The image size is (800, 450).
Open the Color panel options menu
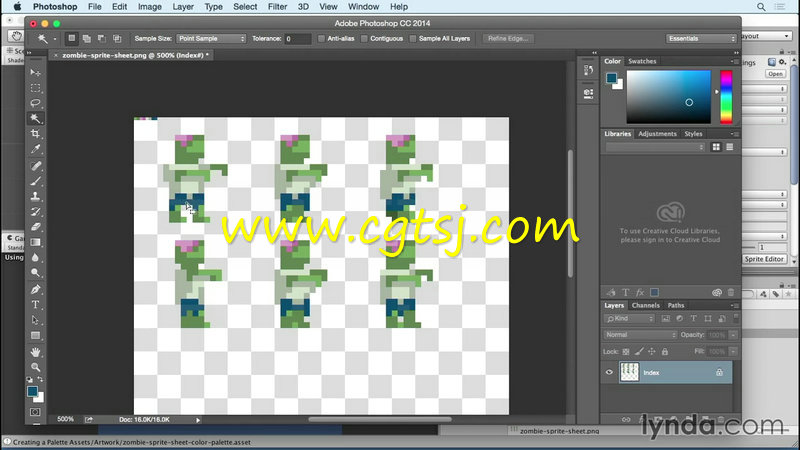(x=734, y=61)
